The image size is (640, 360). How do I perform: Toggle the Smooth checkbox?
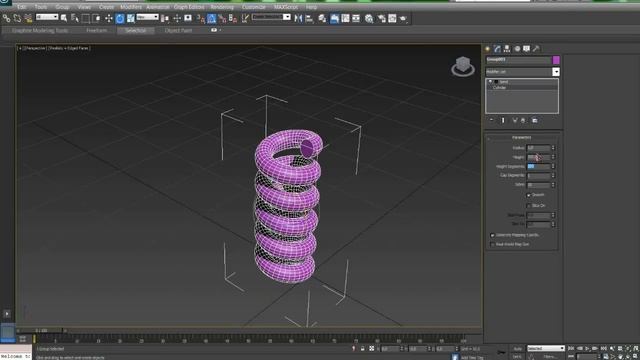[x=529, y=195]
